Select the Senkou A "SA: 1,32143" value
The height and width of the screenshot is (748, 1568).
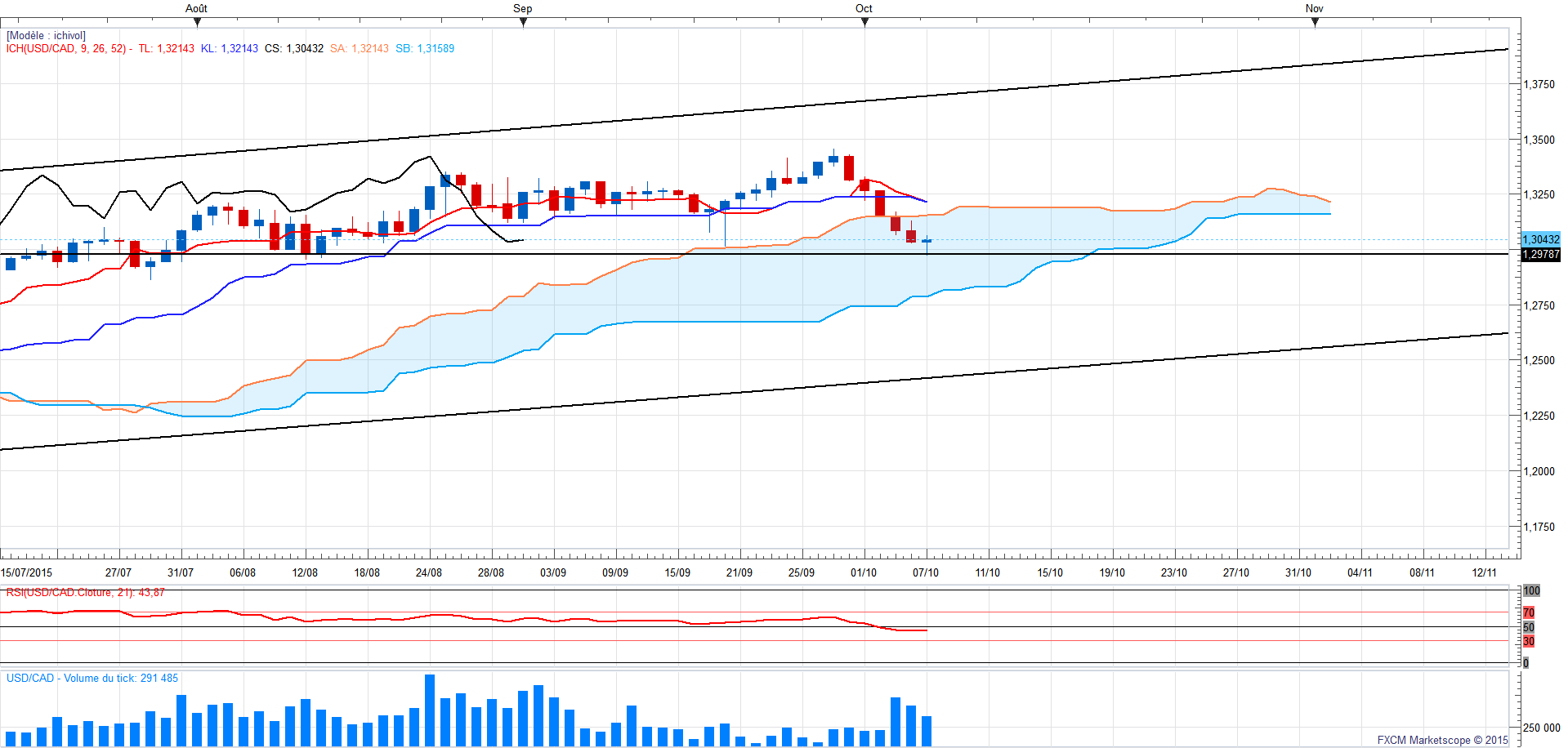pyautogui.click(x=360, y=49)
